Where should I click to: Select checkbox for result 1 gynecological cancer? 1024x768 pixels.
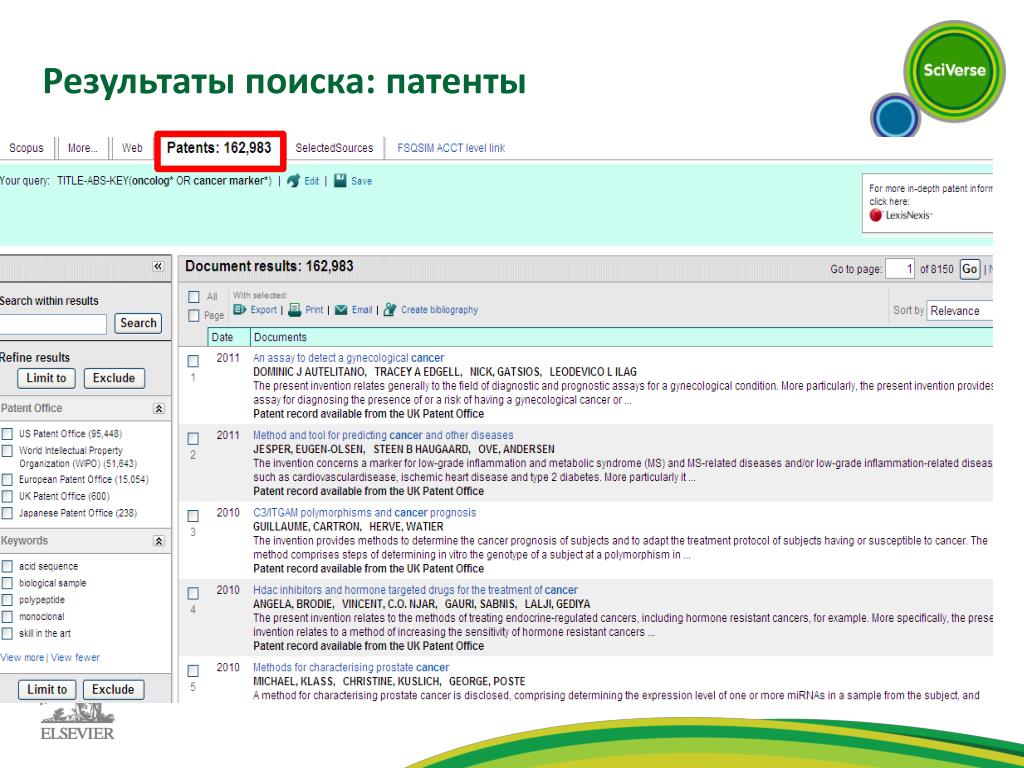tap(193, 361)
